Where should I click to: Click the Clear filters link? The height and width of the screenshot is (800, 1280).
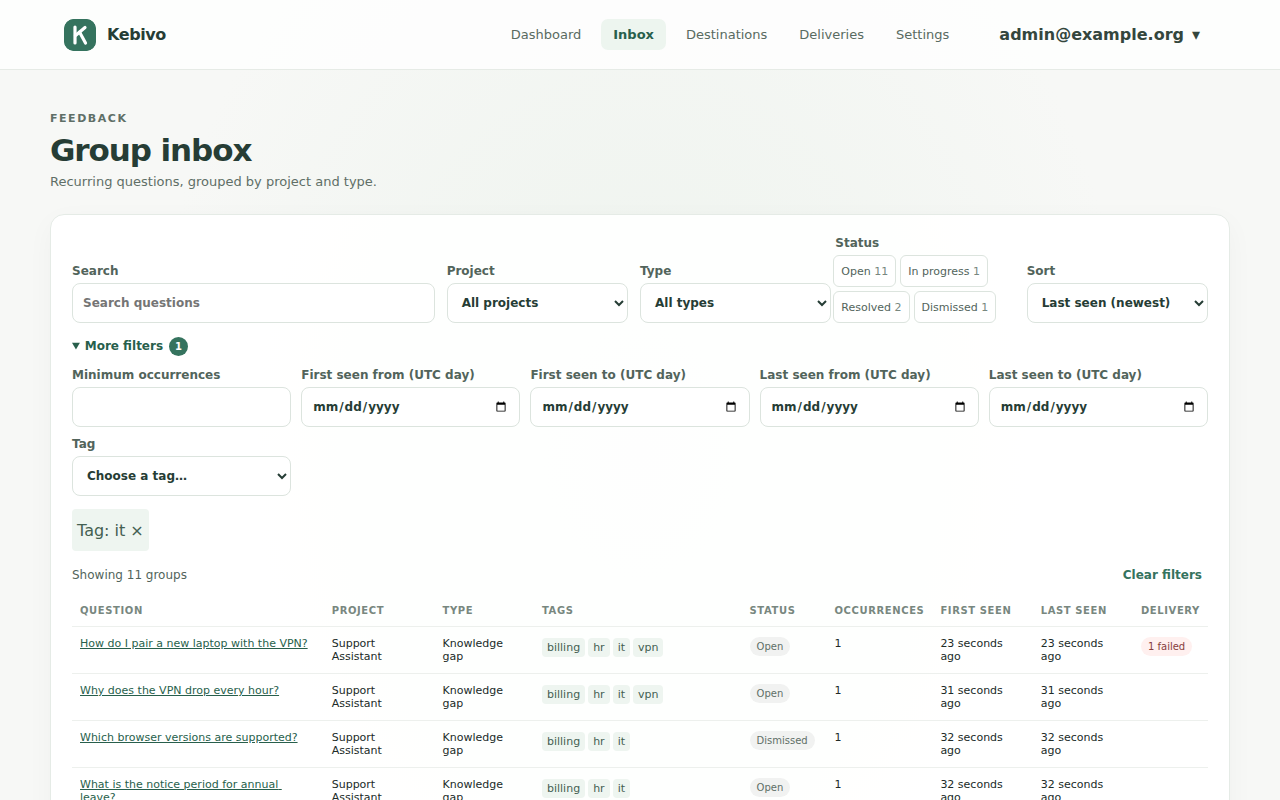tap(1162, 575)
